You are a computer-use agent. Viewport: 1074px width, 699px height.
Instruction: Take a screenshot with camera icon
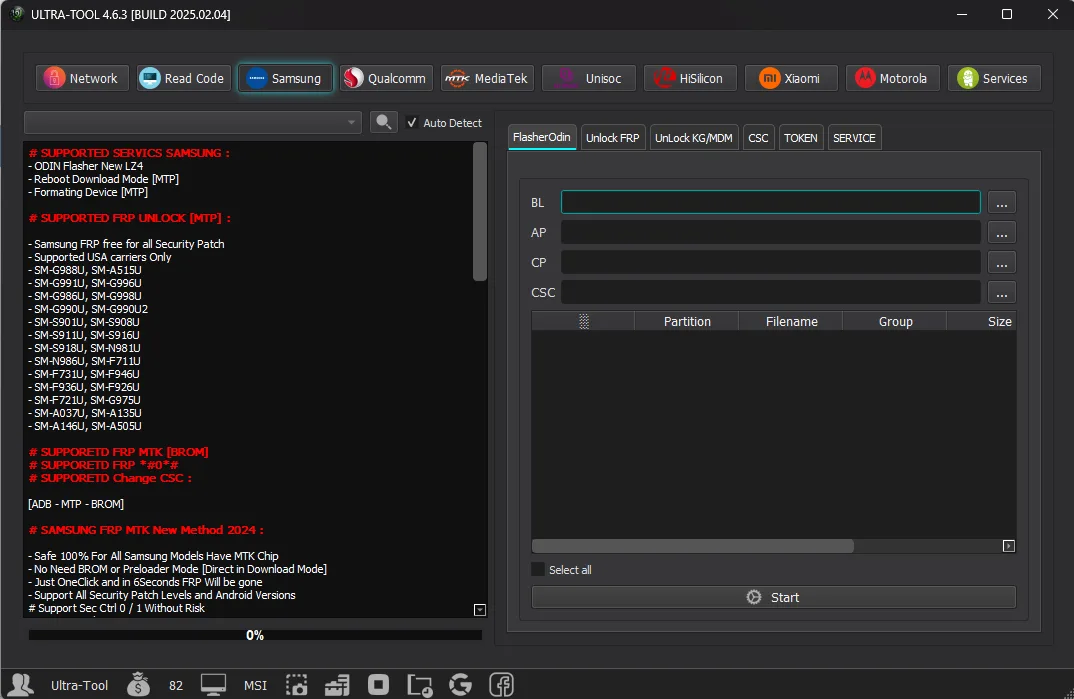click(297, 685)
